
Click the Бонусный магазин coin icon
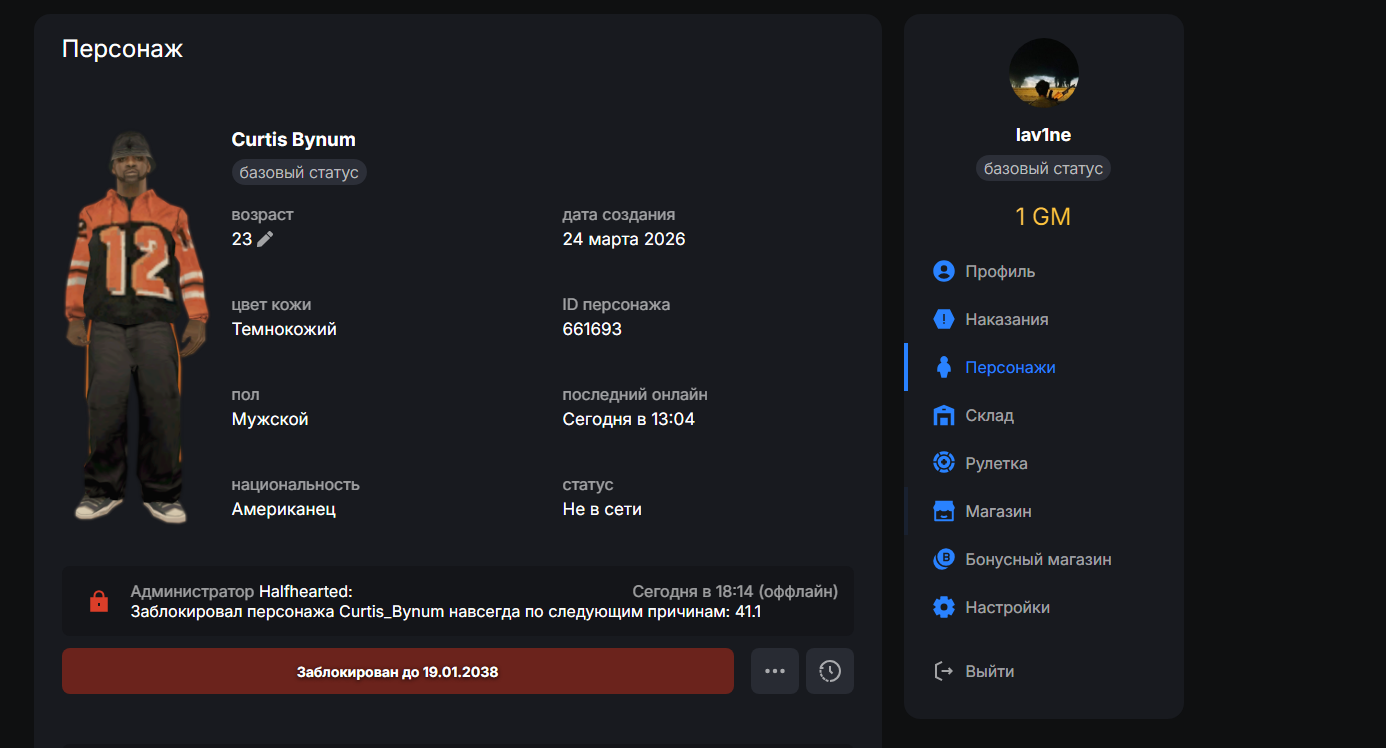(x=943, y=559)
